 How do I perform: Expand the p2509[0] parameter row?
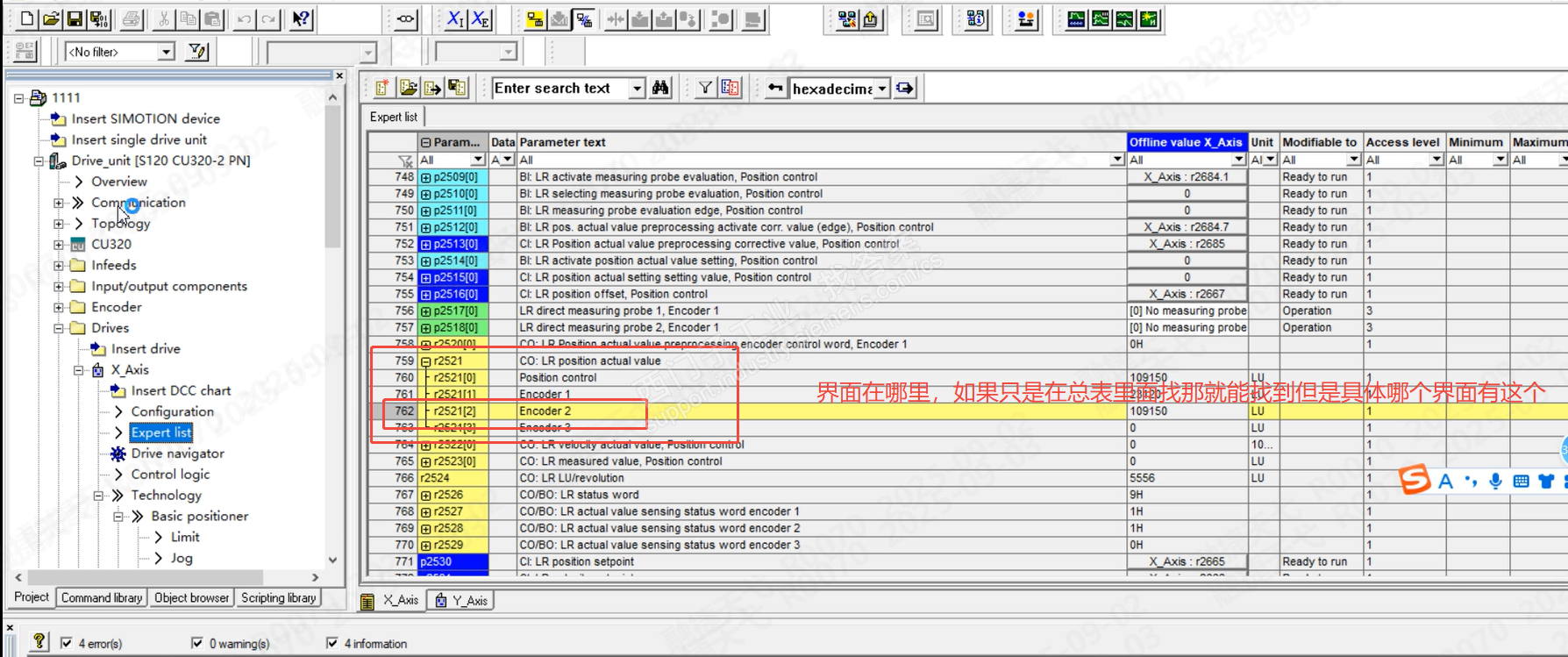(426, 177)
